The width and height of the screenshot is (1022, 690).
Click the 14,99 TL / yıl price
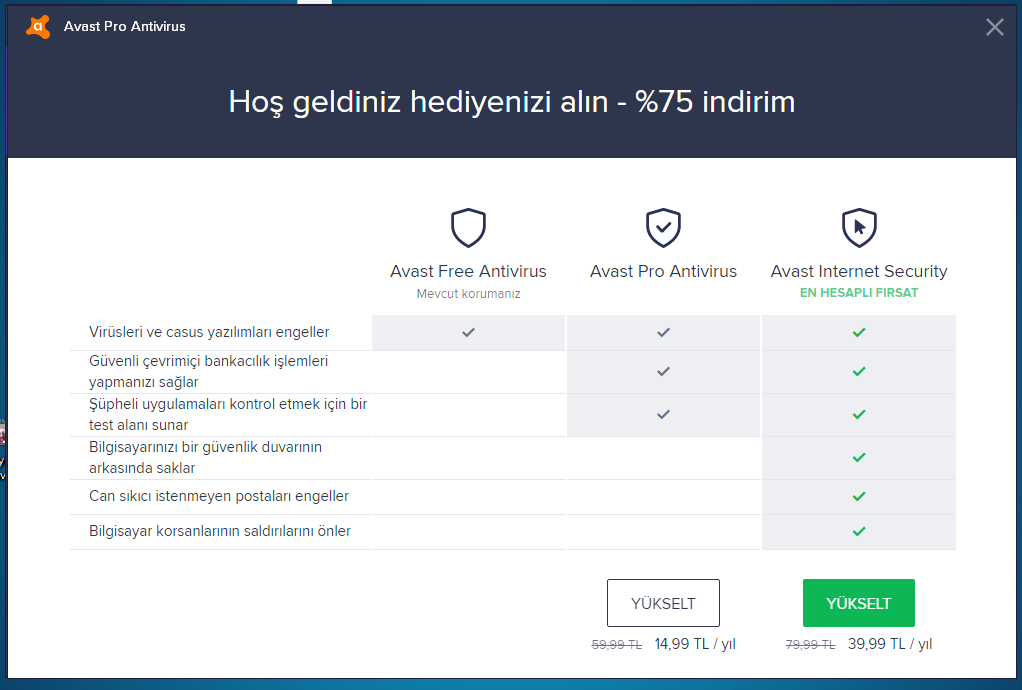(694, 645)
